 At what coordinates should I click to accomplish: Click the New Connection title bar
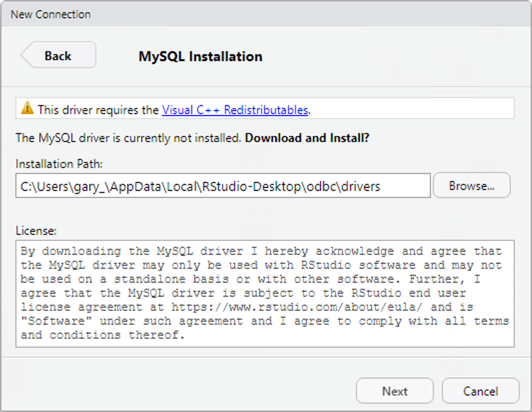[266, 14]
